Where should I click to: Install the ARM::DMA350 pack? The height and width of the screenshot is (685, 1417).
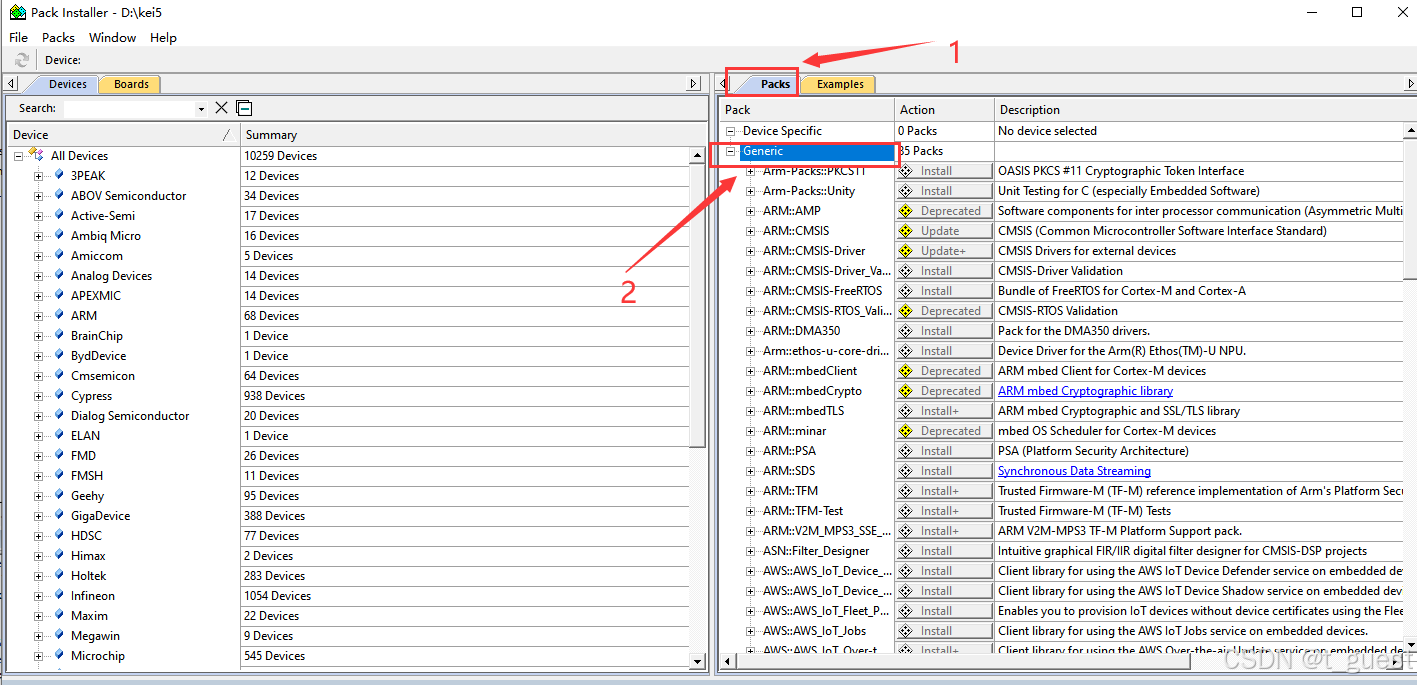pyautogui.click(x=944, y=331)
